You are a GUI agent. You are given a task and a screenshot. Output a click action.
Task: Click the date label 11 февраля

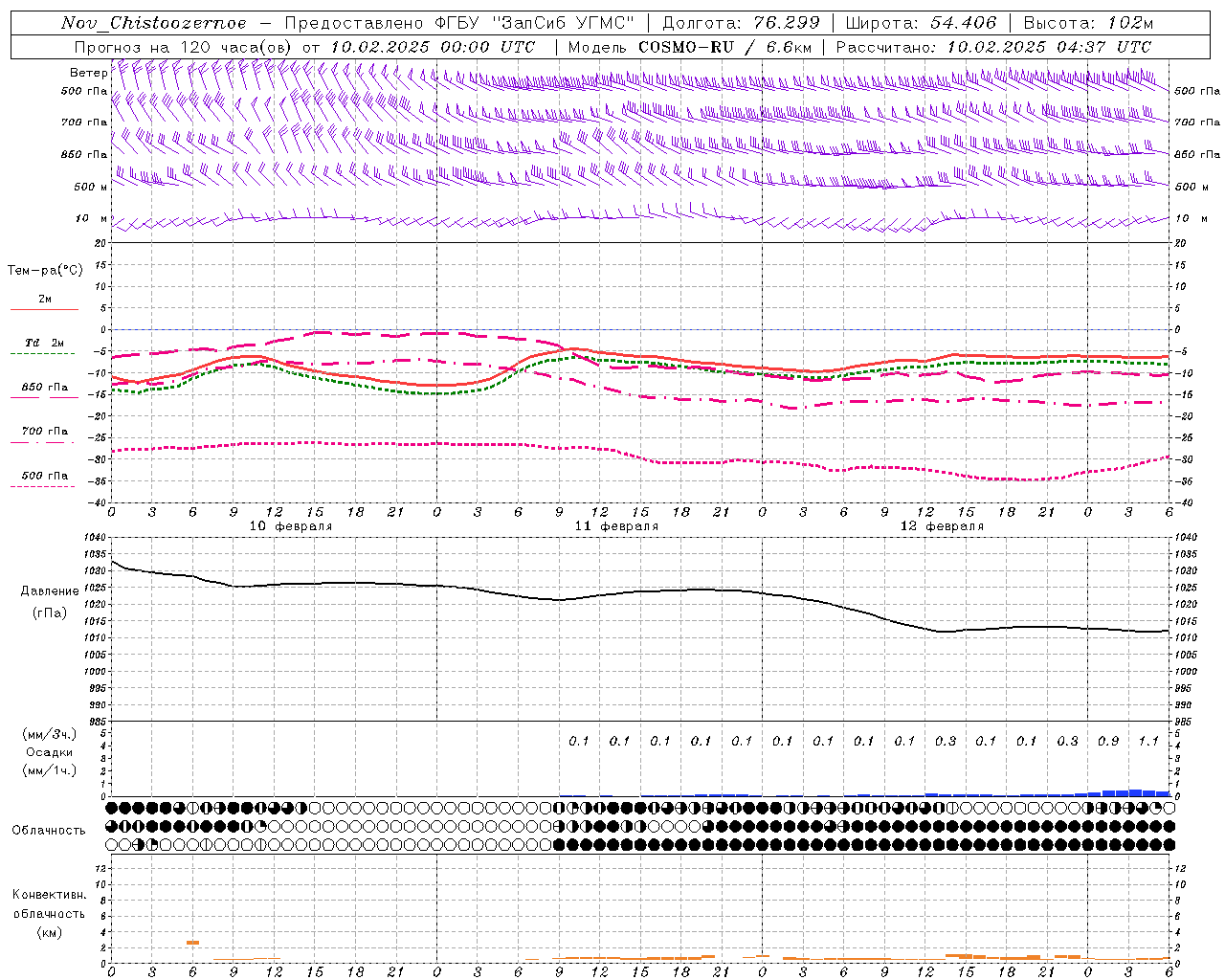[616, 526]
